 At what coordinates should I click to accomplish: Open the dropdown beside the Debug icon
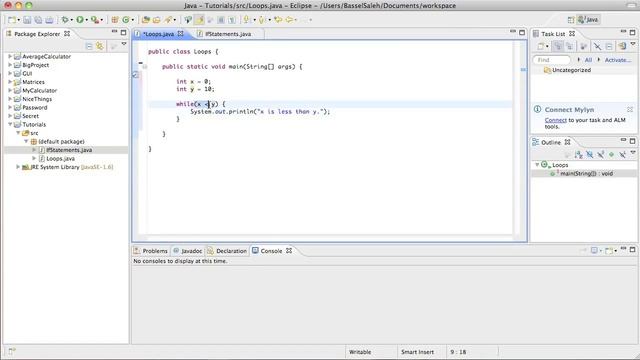(x=71, y=20)
